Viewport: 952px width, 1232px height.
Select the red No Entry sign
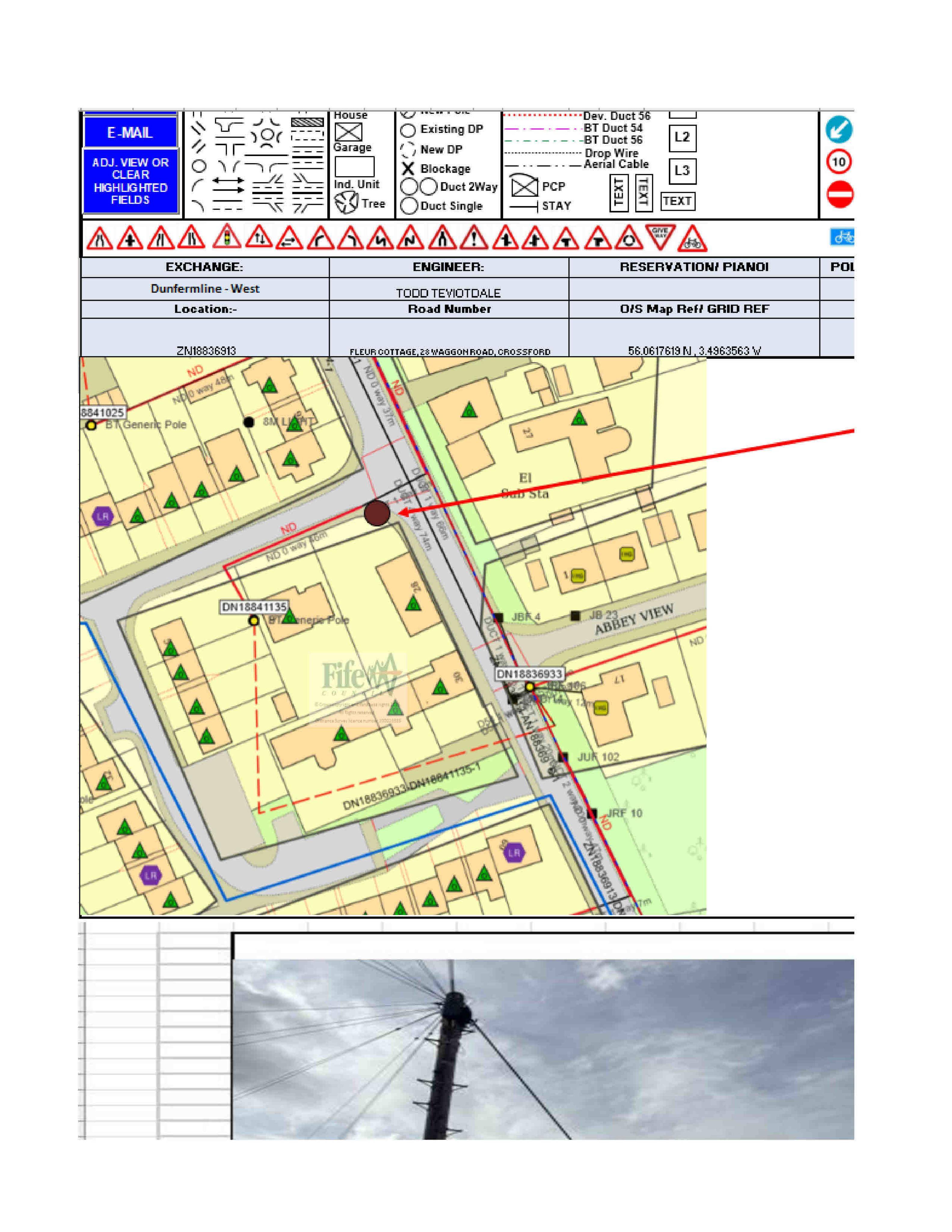pos(840,195)
